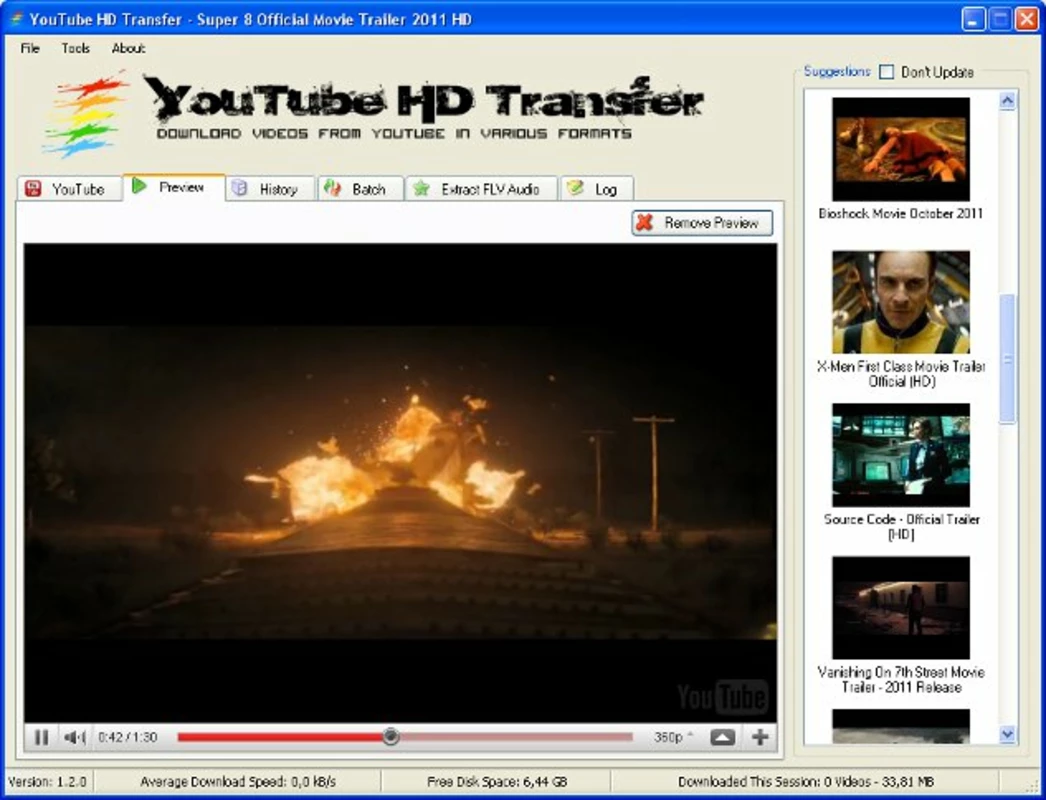Click the video progress slider knob
This screenshot has height=800, width=1046.
(391, 737)
